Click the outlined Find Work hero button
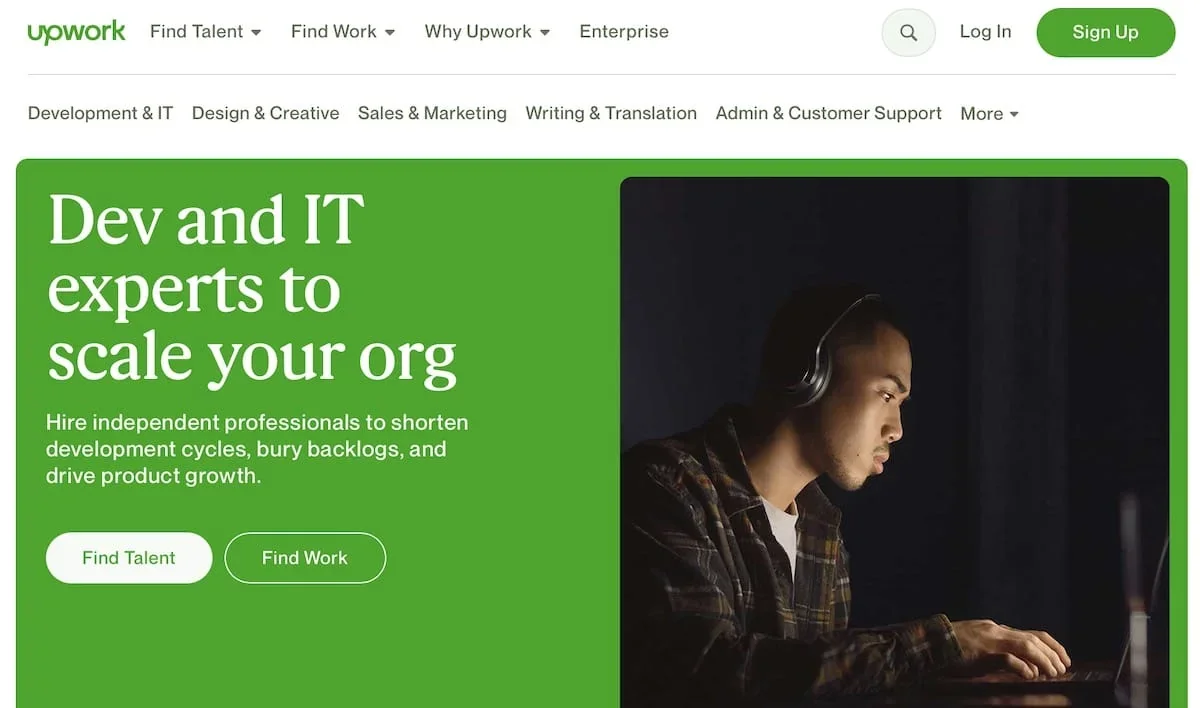This screenshot has height=708, width=1200. 305,558
